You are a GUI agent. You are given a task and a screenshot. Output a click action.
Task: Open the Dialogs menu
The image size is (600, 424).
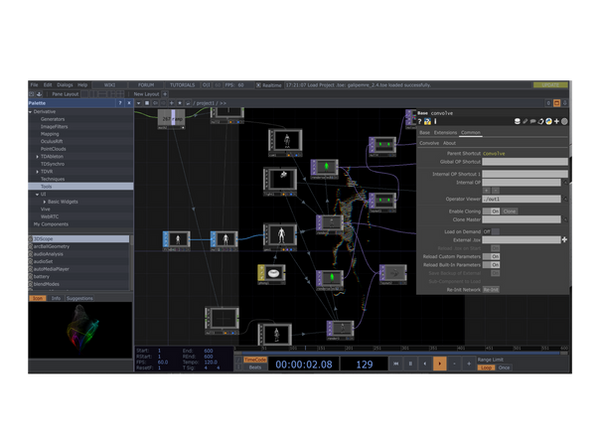coord(65,85)
